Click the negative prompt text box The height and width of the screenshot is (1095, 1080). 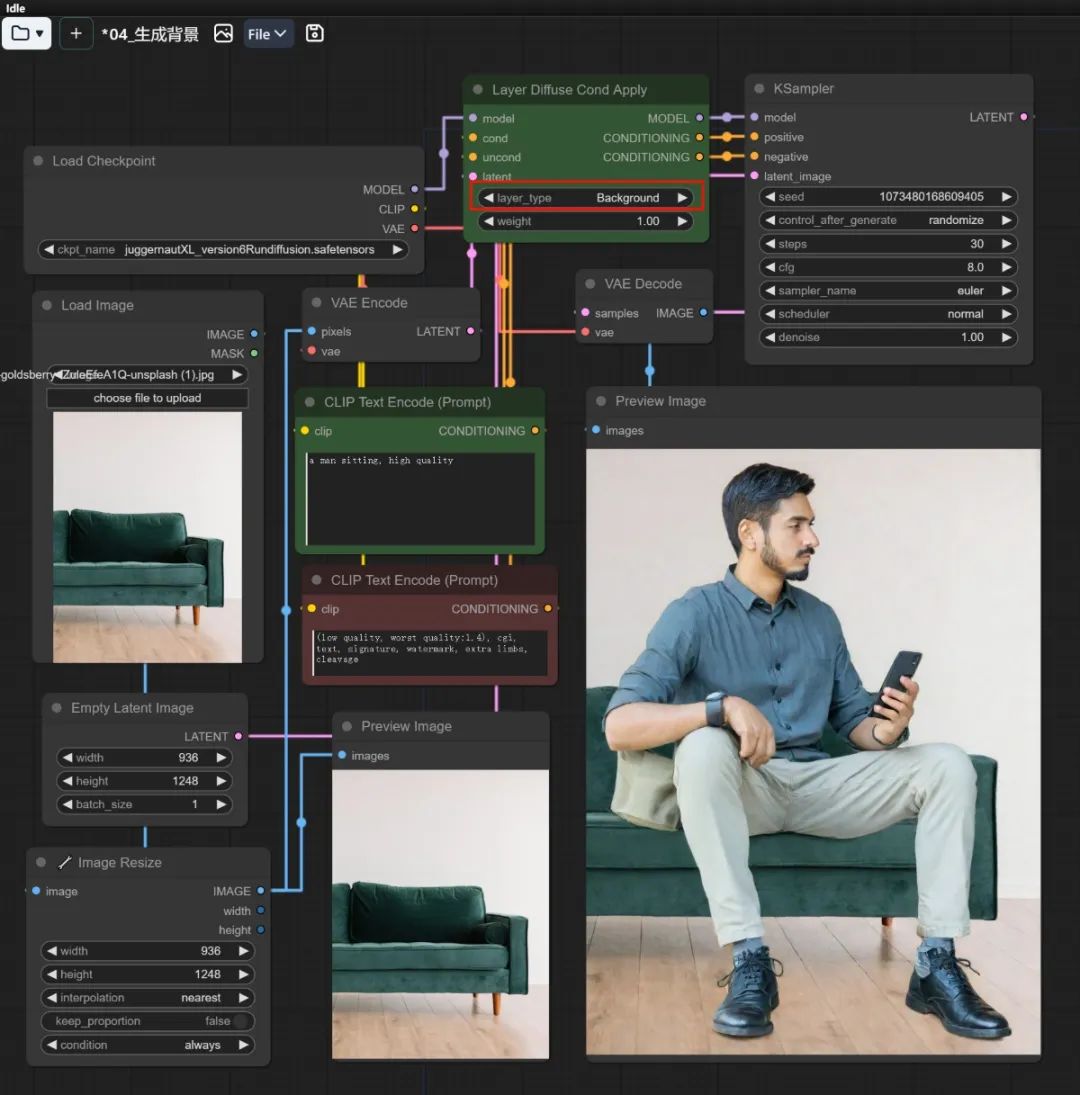click(430, 653)
